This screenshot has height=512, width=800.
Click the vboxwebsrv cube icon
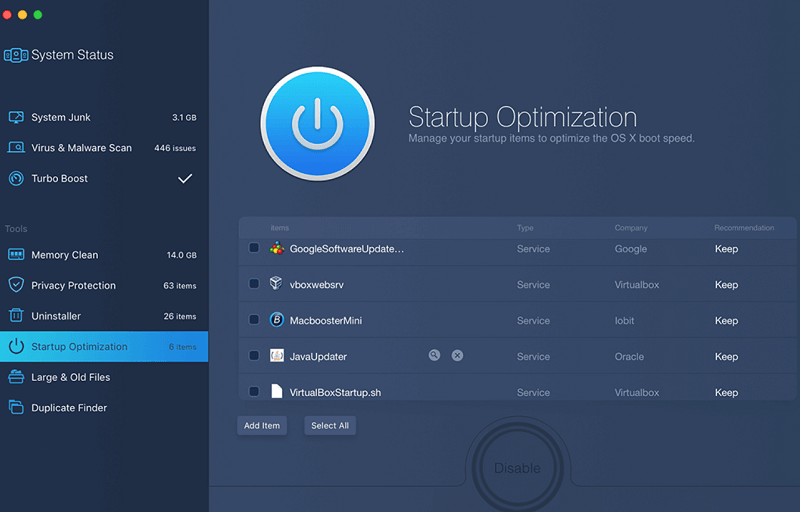pos(276,283)
